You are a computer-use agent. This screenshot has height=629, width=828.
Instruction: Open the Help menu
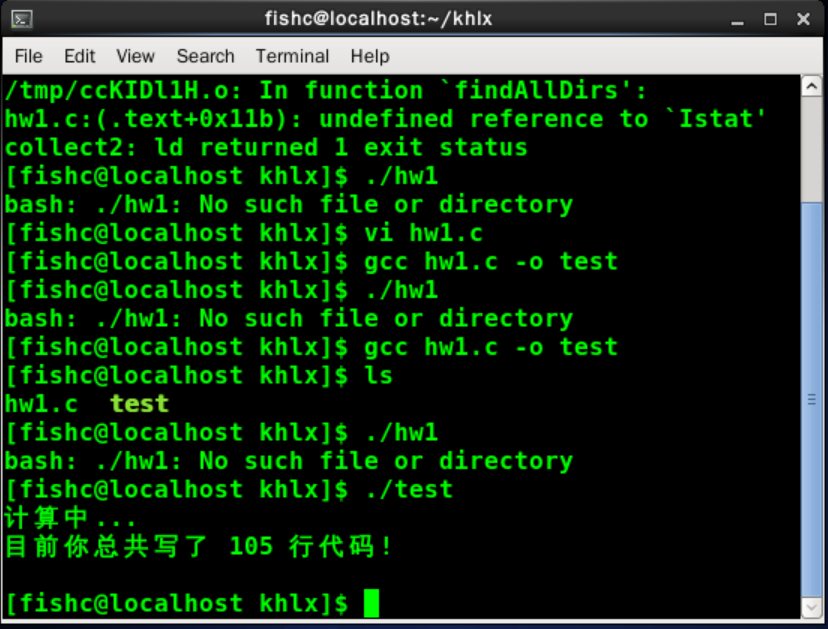click(370, 56)
